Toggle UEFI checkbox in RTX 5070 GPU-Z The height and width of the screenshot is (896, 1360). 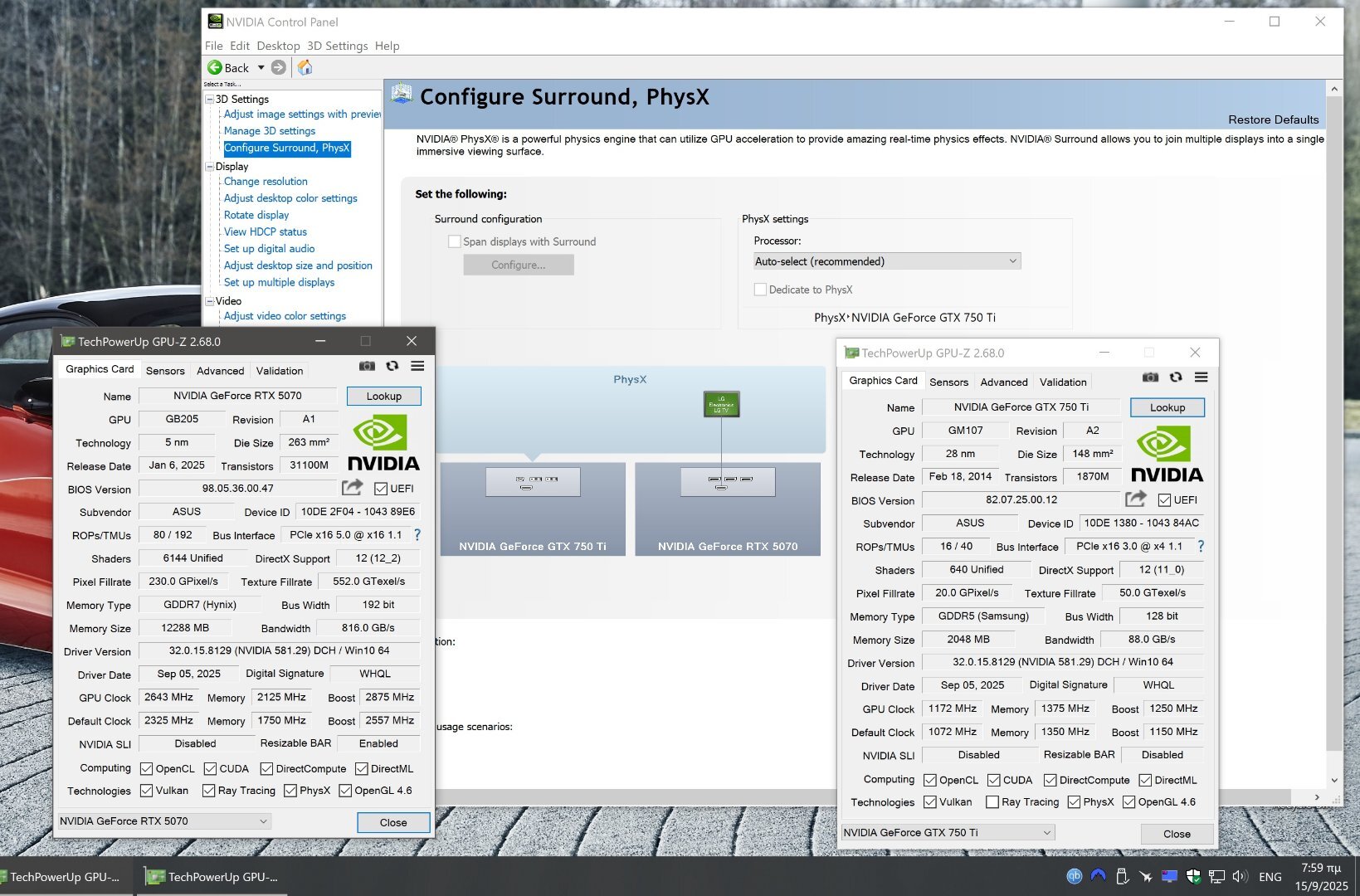coord(381,489)
